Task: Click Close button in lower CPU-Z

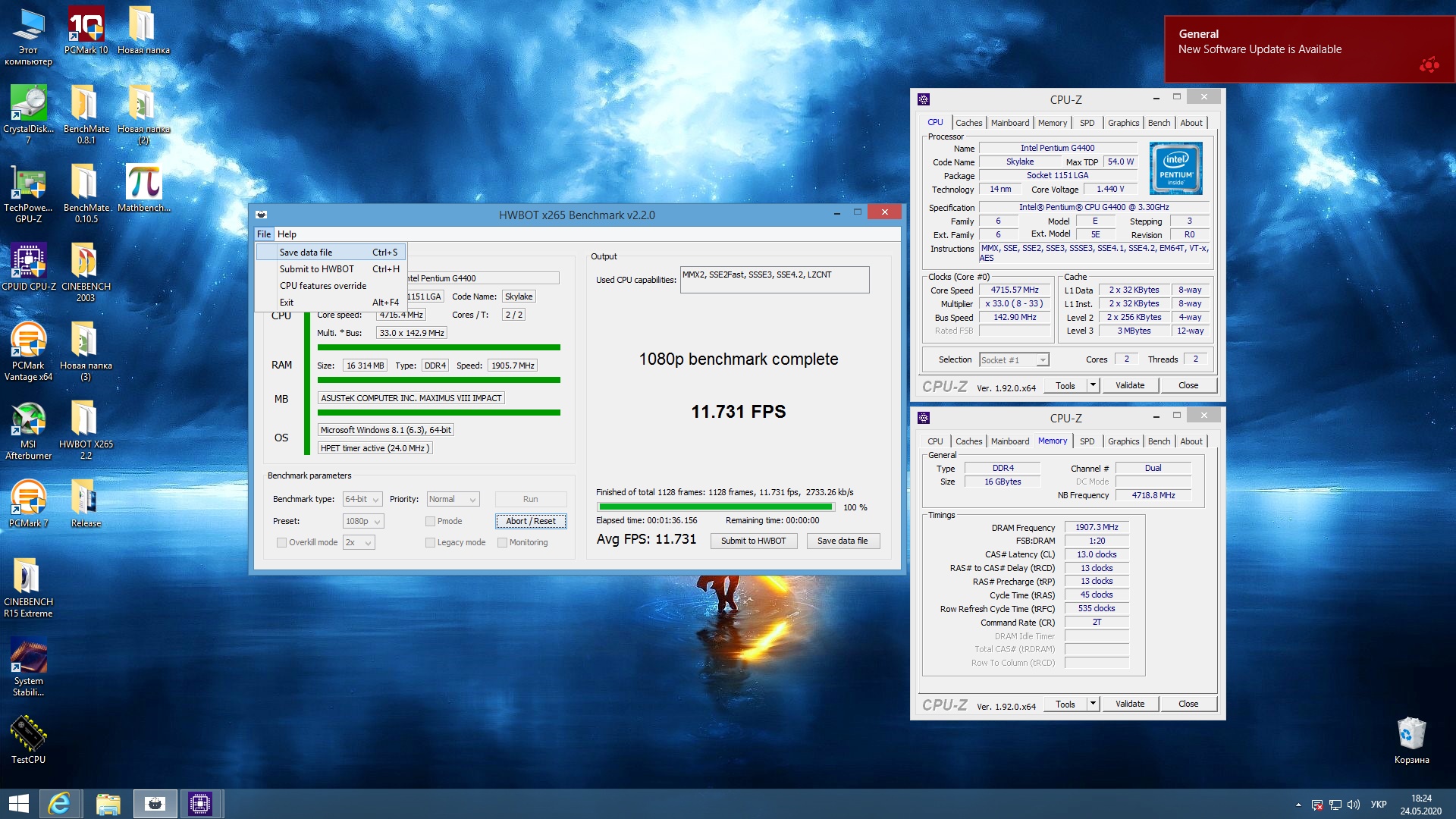Action: tap(1188, 704)
